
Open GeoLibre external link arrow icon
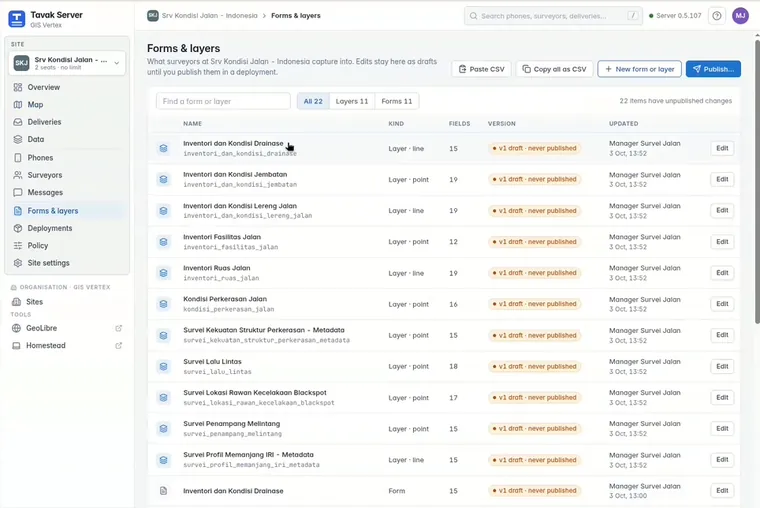click(x=118, y=328)
